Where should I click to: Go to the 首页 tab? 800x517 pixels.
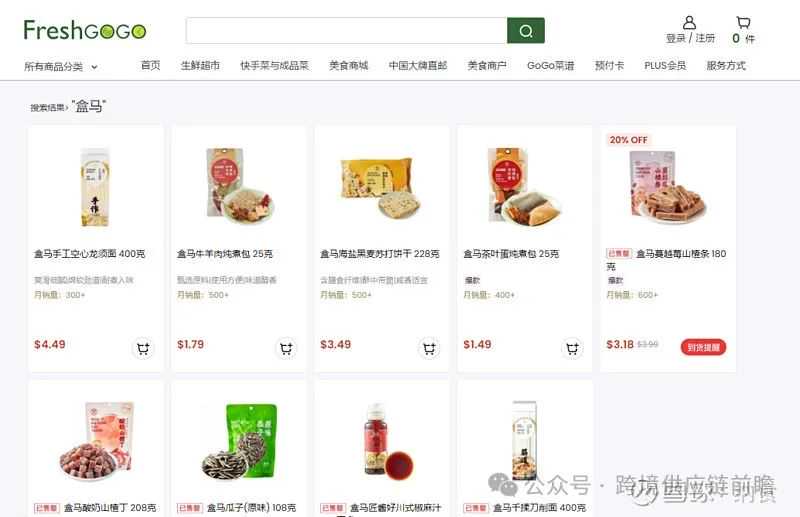(151, 65)
